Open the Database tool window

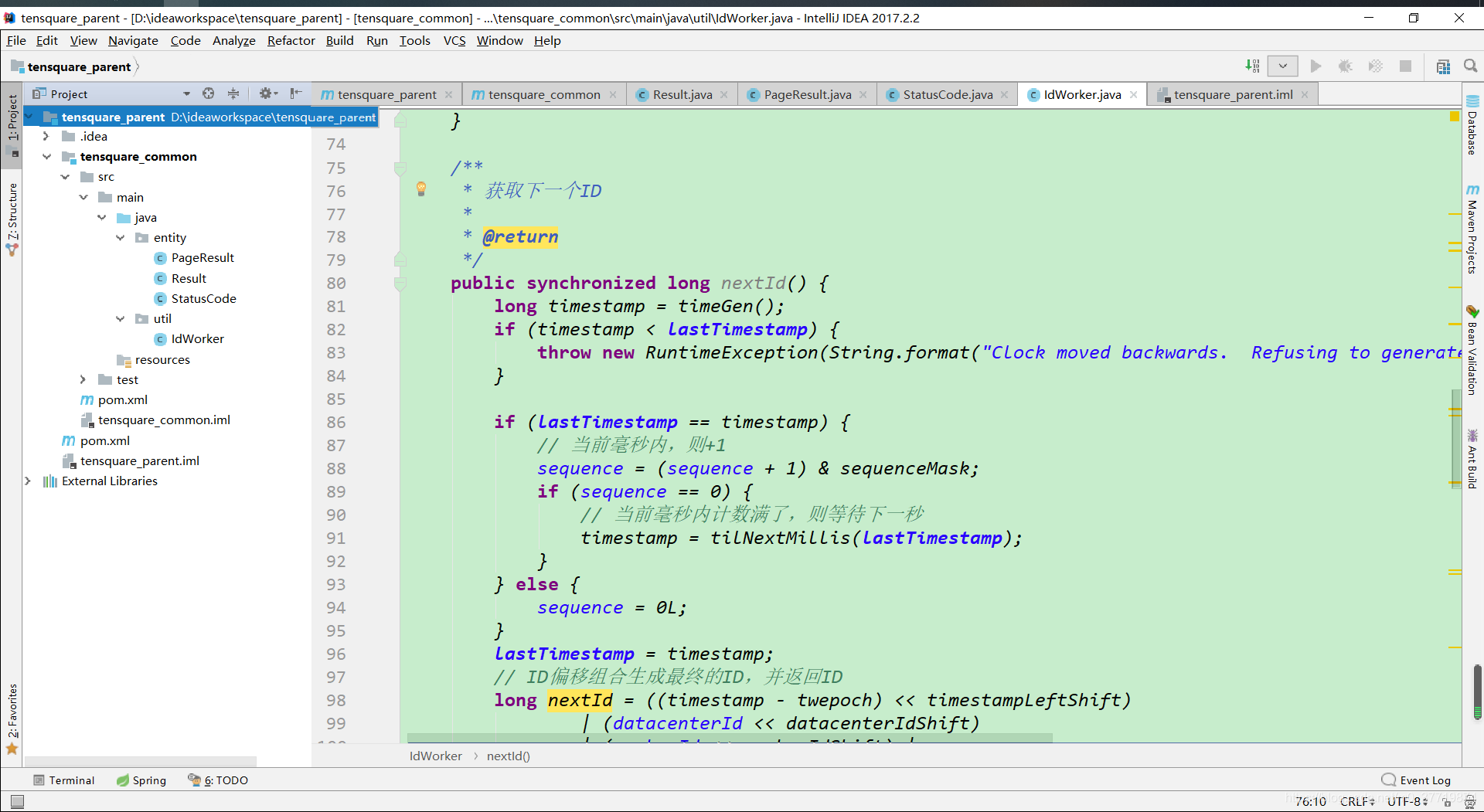point(1472,125)
